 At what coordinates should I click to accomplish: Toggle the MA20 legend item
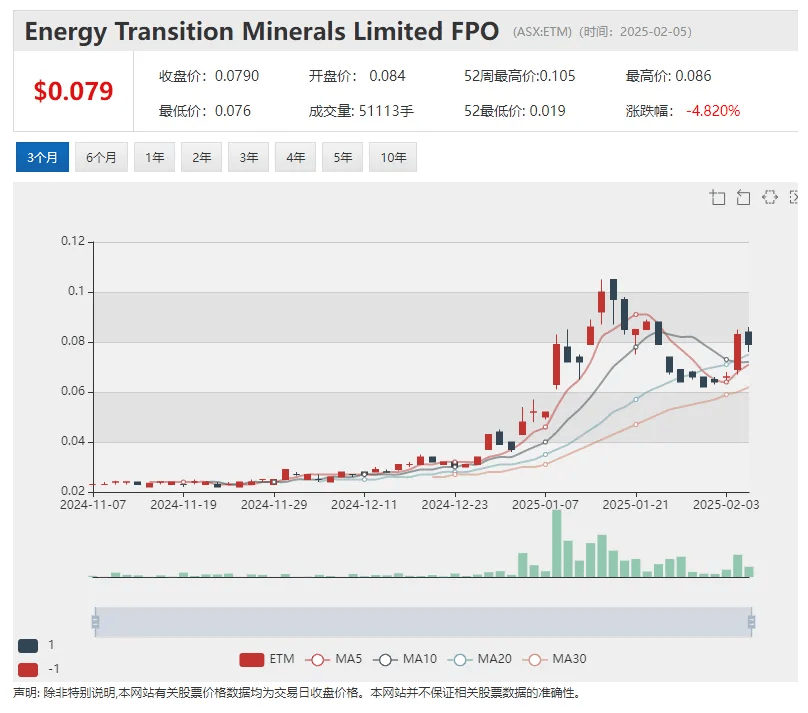click(480, 659)
